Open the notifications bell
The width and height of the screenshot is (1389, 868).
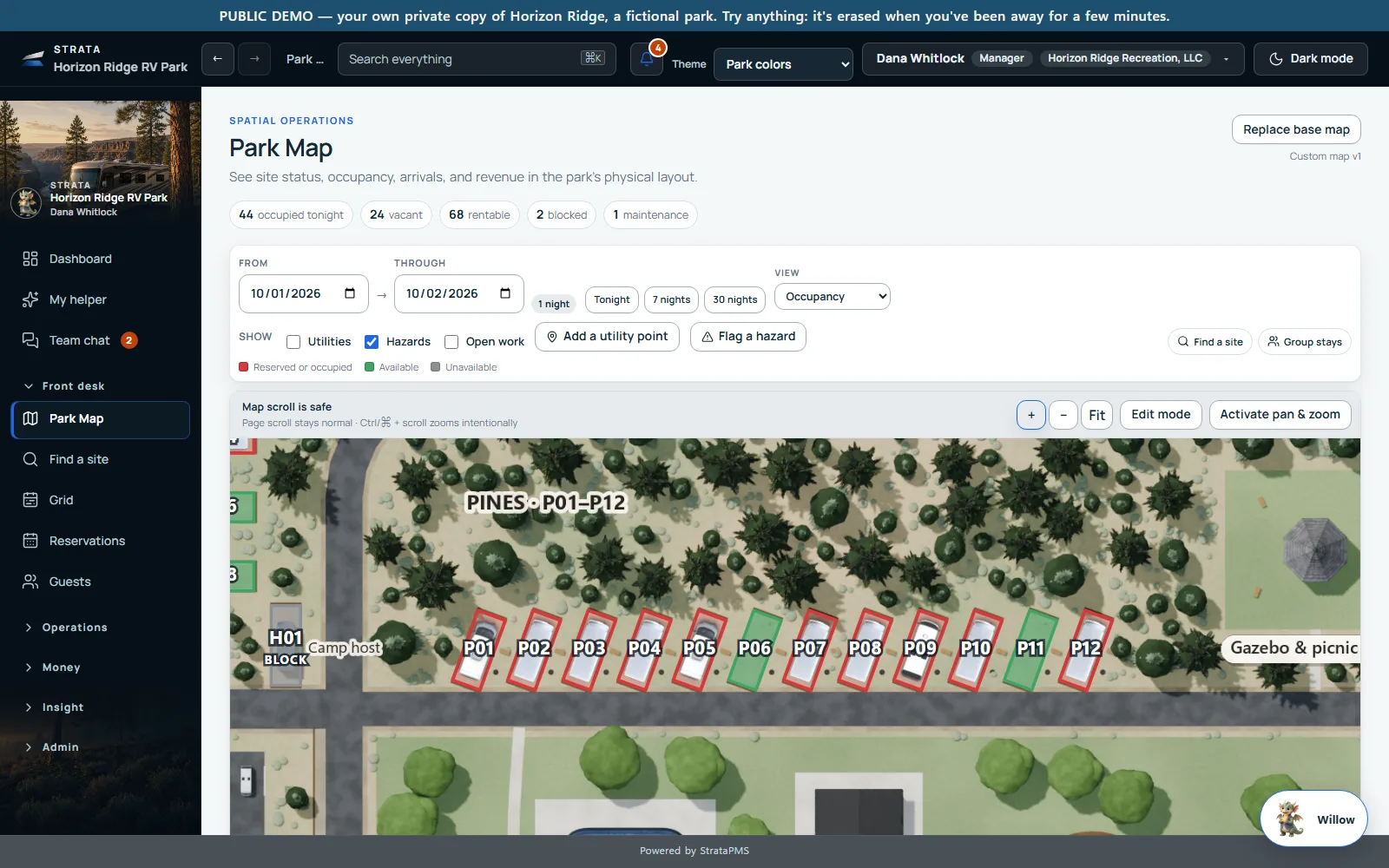coord(647,59)
